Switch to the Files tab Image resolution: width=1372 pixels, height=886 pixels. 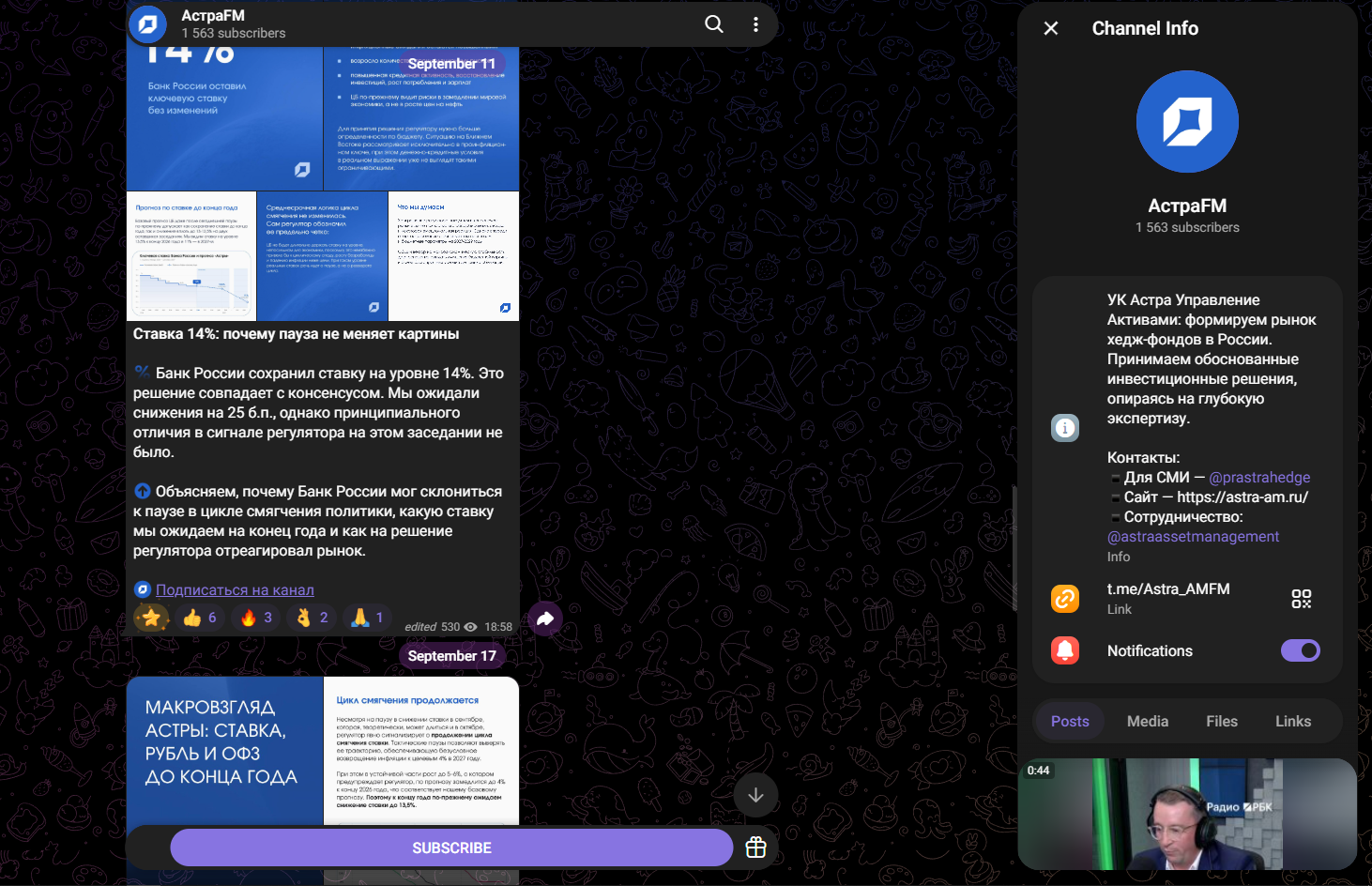(x=1222, y=721)
